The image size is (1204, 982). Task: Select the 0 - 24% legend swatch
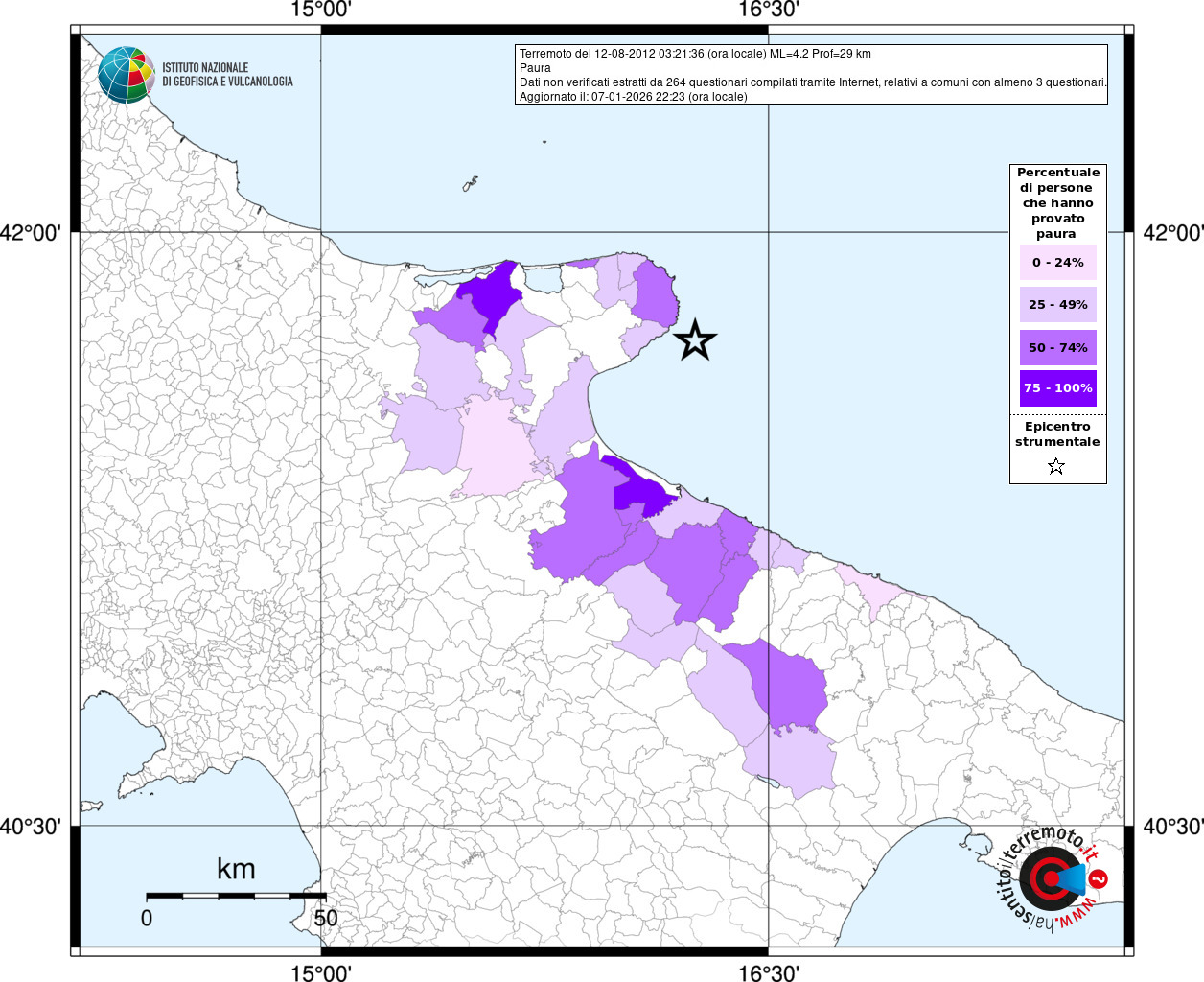click(x=1058, y=263)
